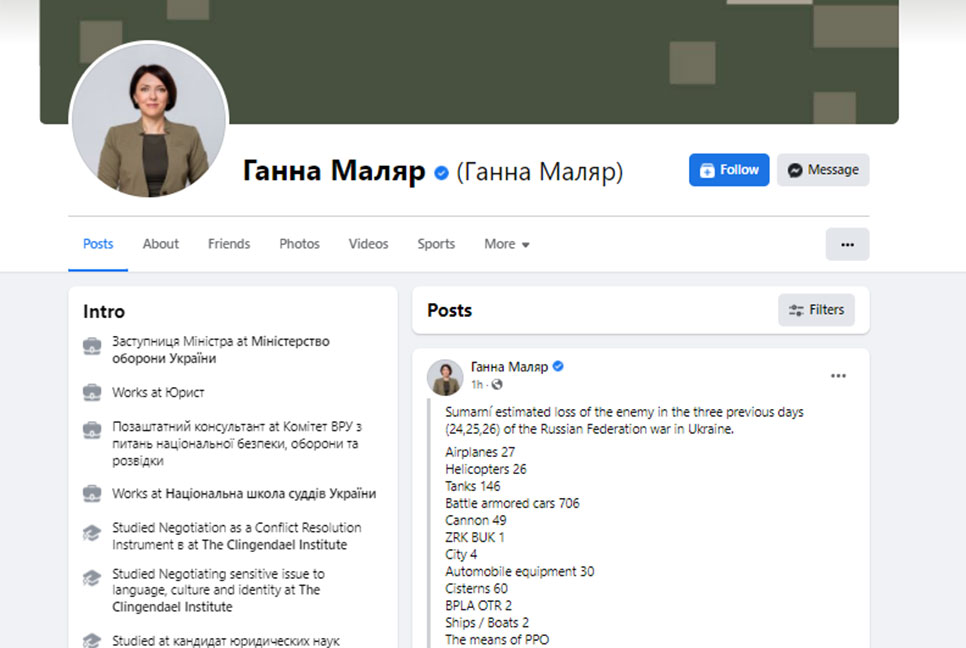Expand the More dropdown in profile tabs
966x648 pixels.
point(507,245)
